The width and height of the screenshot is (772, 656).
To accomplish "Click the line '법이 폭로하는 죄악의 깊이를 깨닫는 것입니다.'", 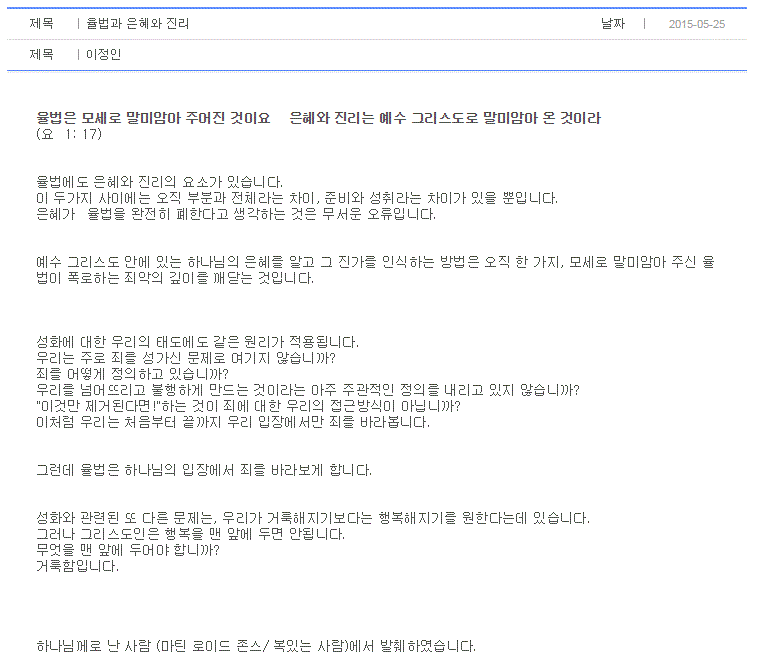I will click(175, 278).
